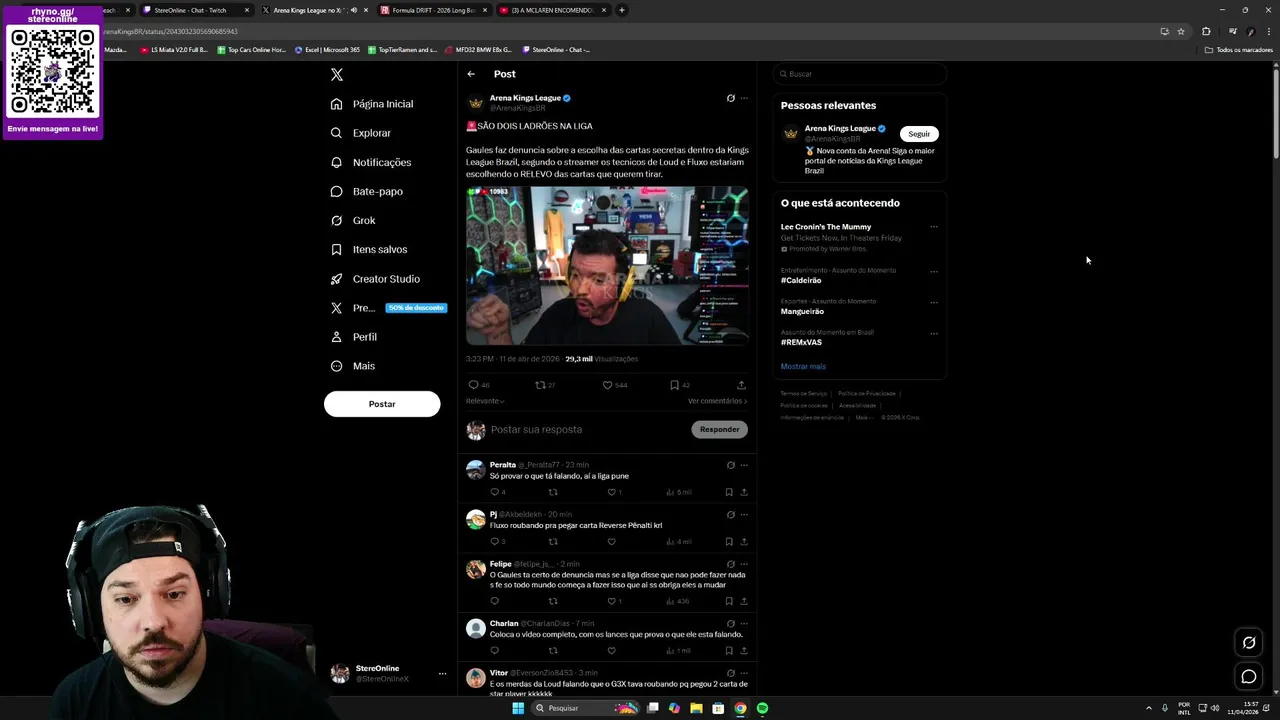Bookmark Pj's reply

click(x=729, y=542)
